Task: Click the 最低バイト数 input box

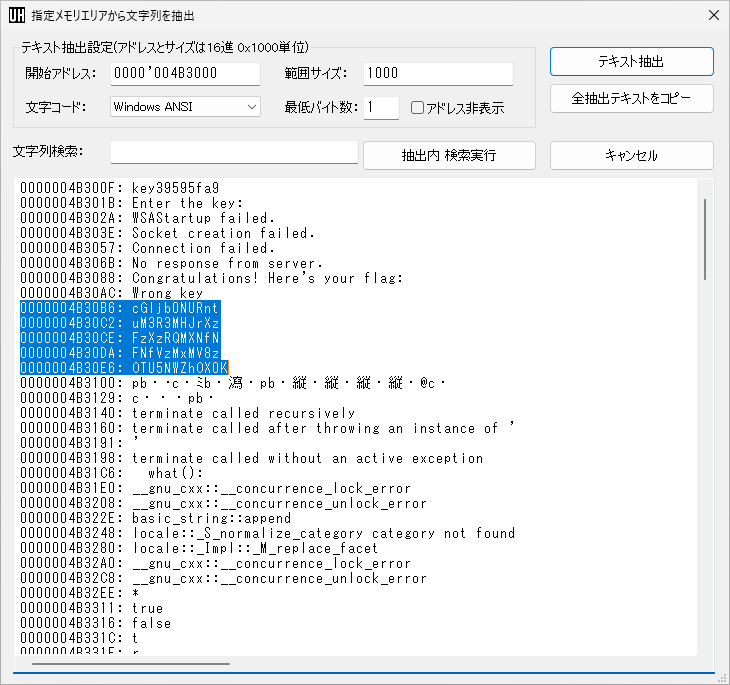Action: [381, 107]
